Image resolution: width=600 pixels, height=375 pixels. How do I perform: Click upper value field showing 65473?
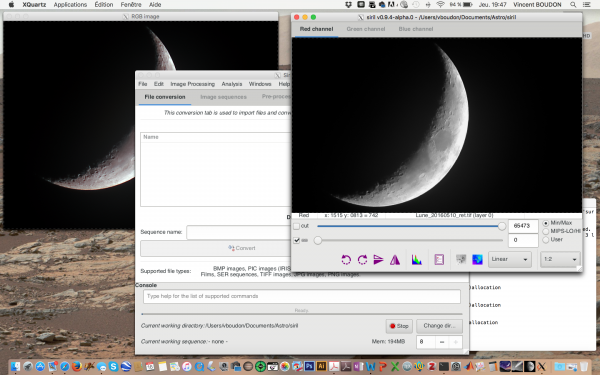pyautogui.click(x=523, y=226)
